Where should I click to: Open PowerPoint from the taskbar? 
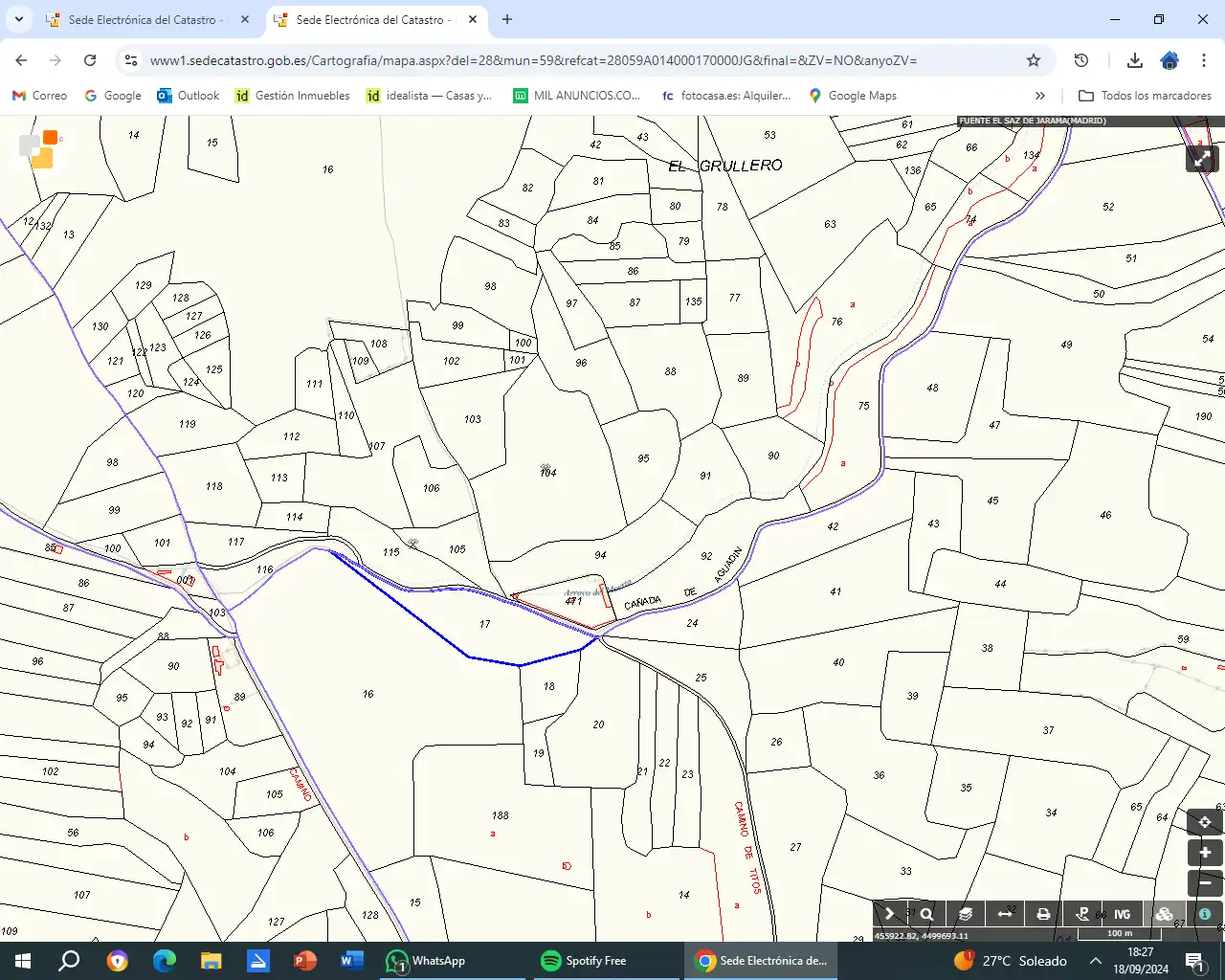pyautogui.click(x=305, y=961)
